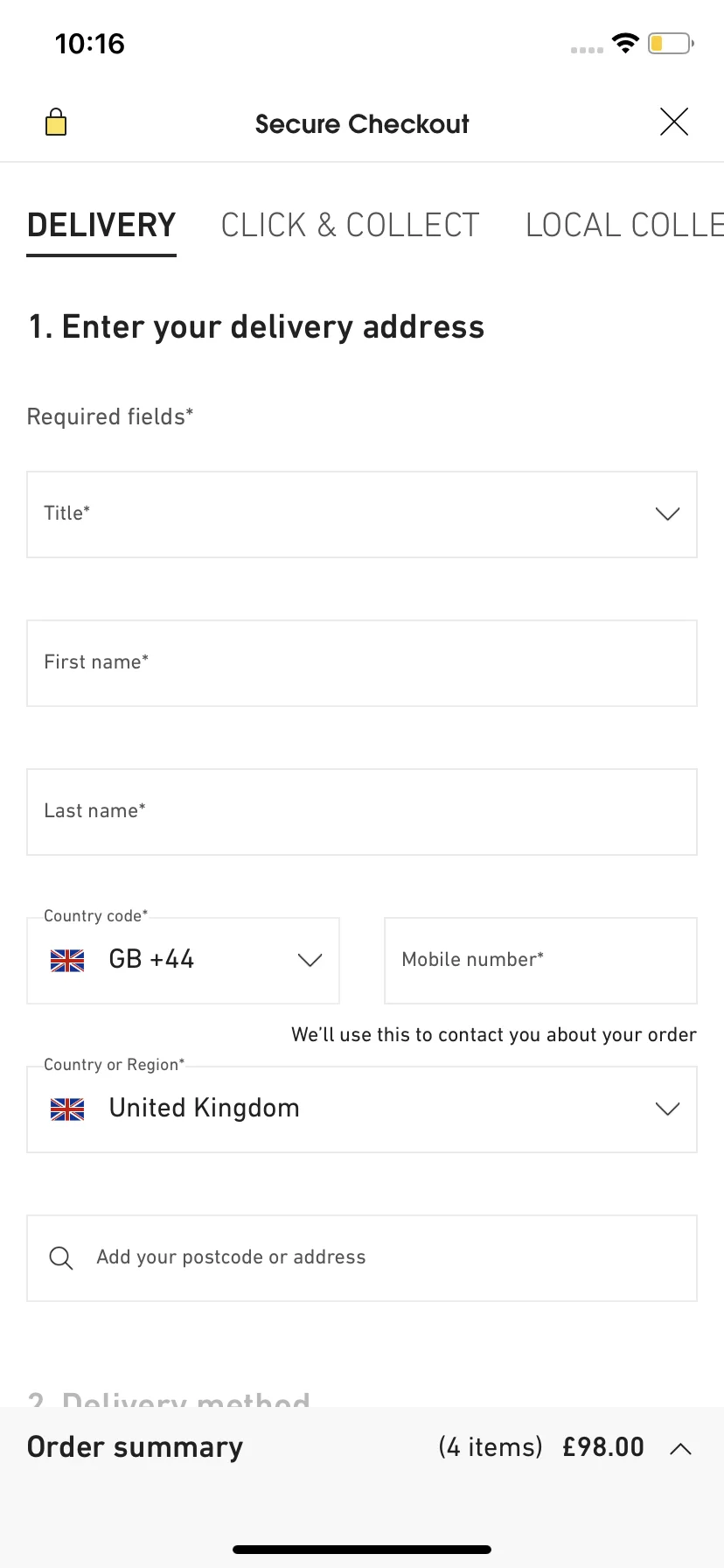Expand Order summary with the up chevron
This screenshot has width=724, height=1568.
pos(680,1449)
